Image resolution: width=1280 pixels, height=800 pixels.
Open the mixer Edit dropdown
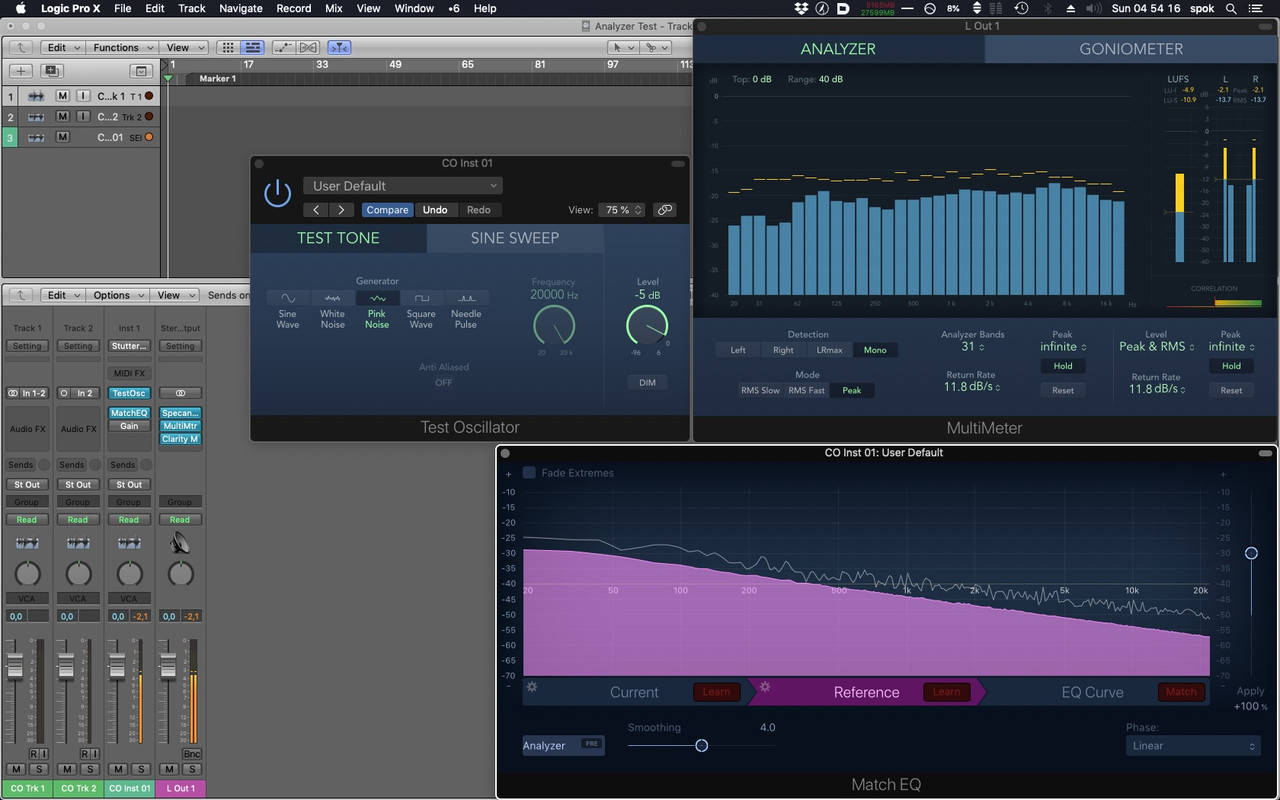(x=62, y=295)
